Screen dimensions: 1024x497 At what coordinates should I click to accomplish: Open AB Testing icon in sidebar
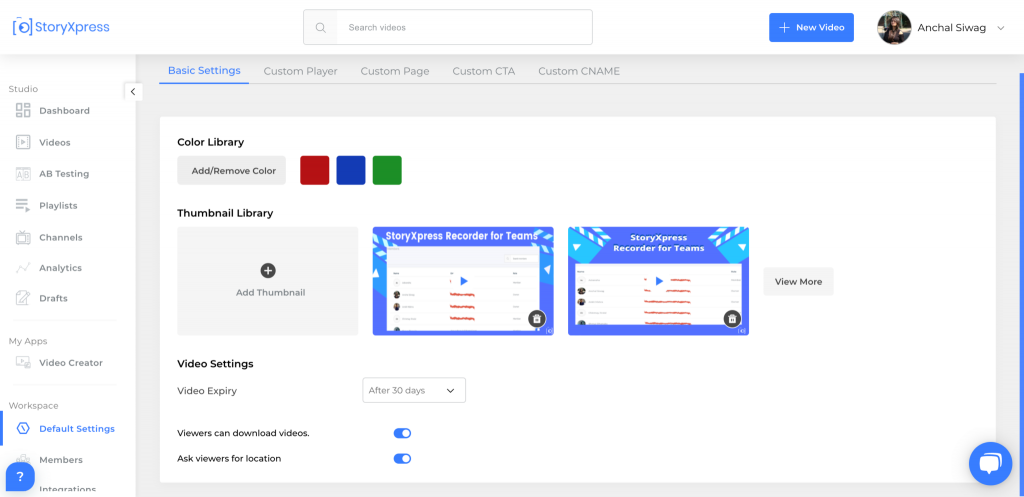coord(23,174)
